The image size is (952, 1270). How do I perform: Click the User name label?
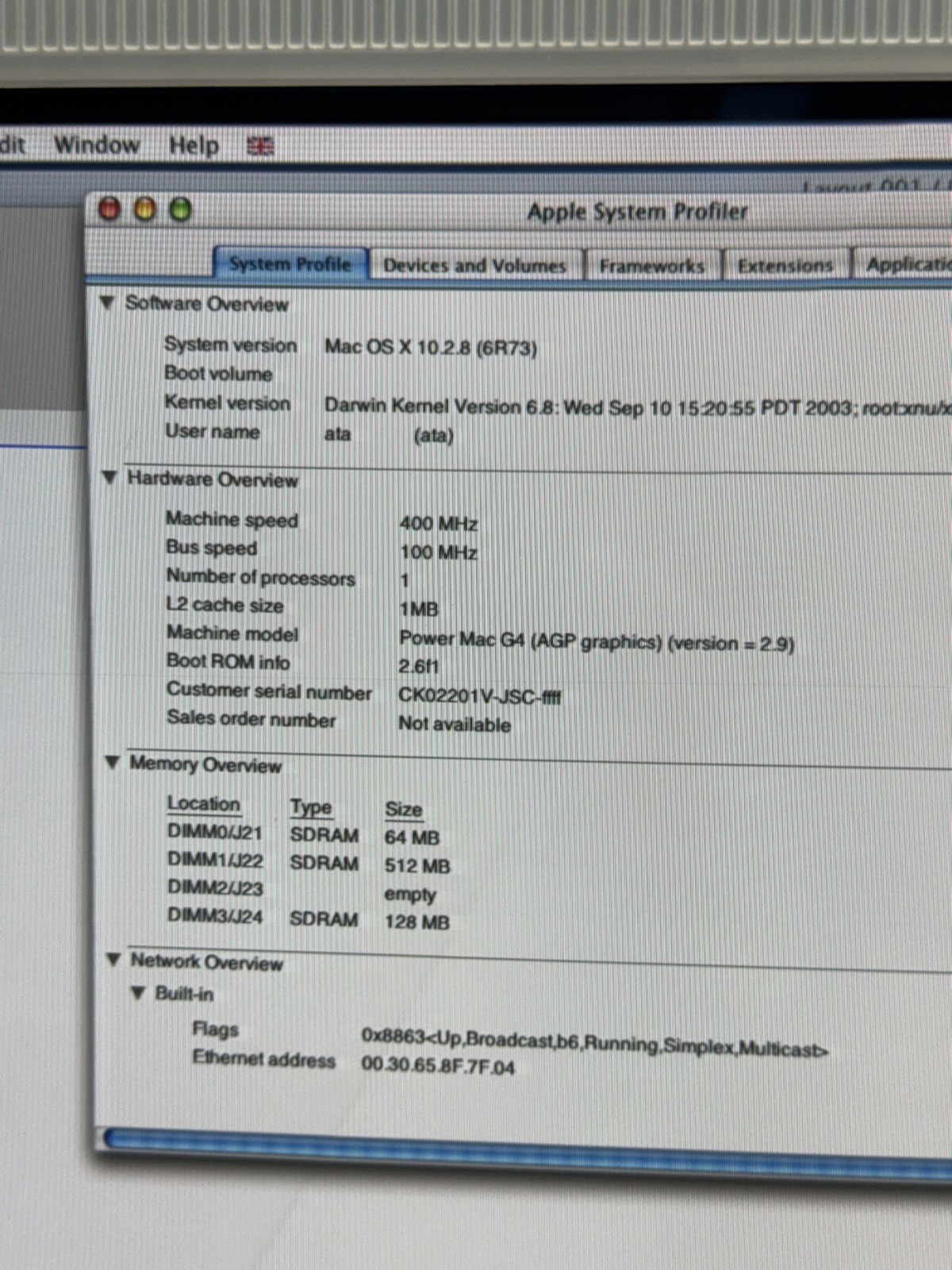pos(213,432)
